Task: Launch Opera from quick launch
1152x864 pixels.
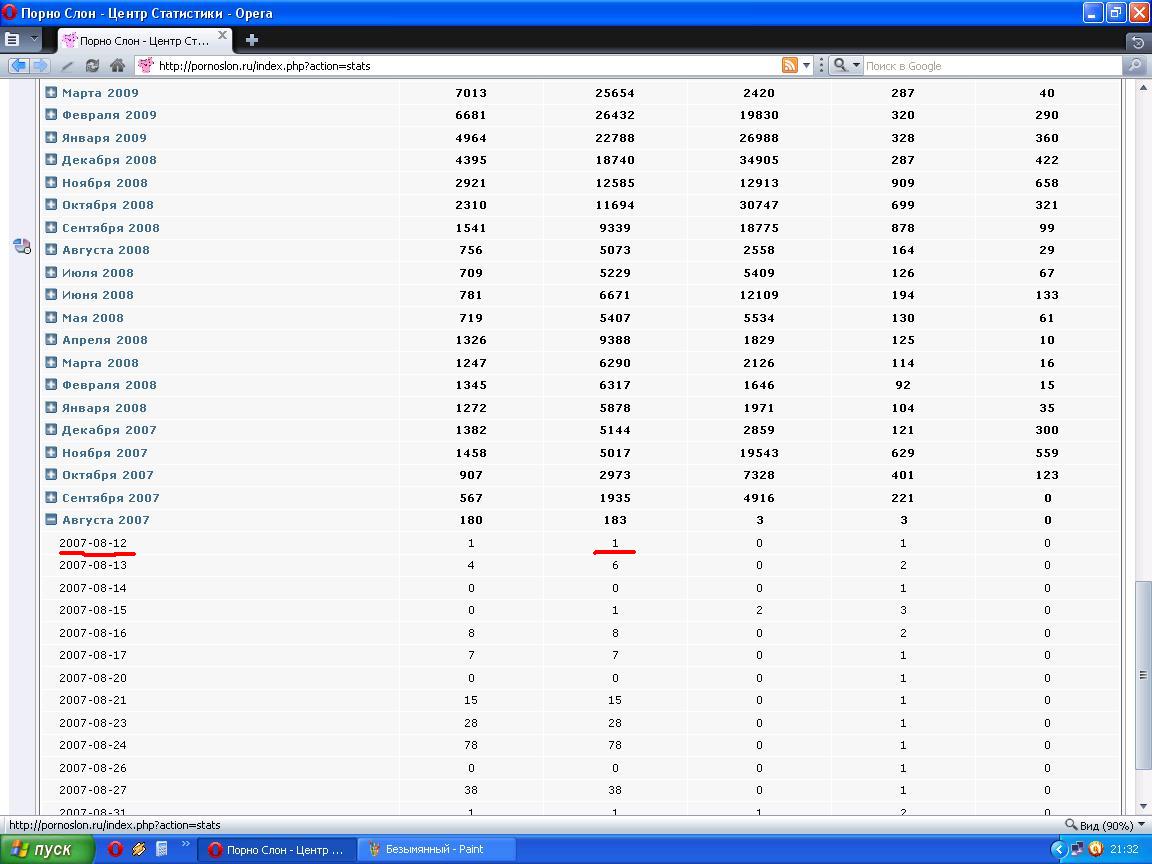Action: point(115,849)
